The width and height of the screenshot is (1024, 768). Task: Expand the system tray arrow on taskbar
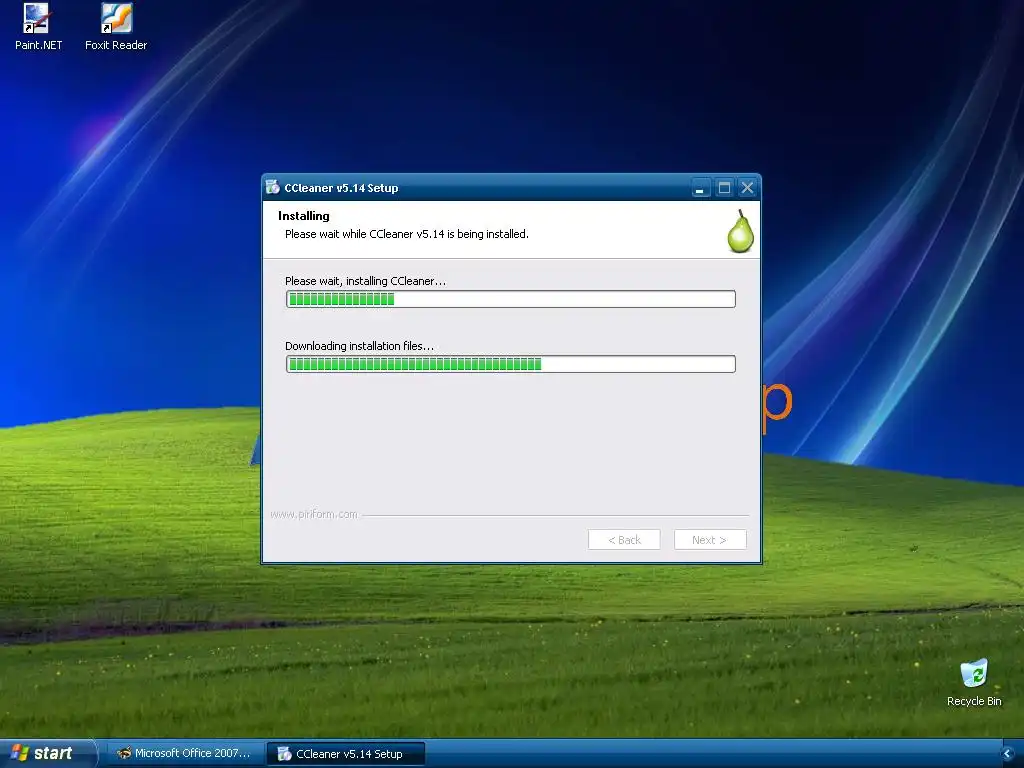pos(1007,754)
